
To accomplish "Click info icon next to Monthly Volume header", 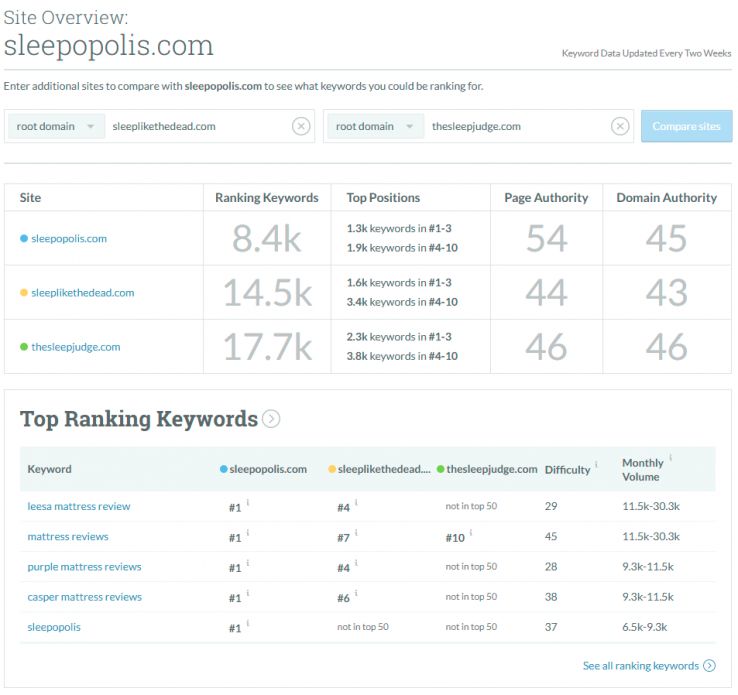I will click(670, 458).
